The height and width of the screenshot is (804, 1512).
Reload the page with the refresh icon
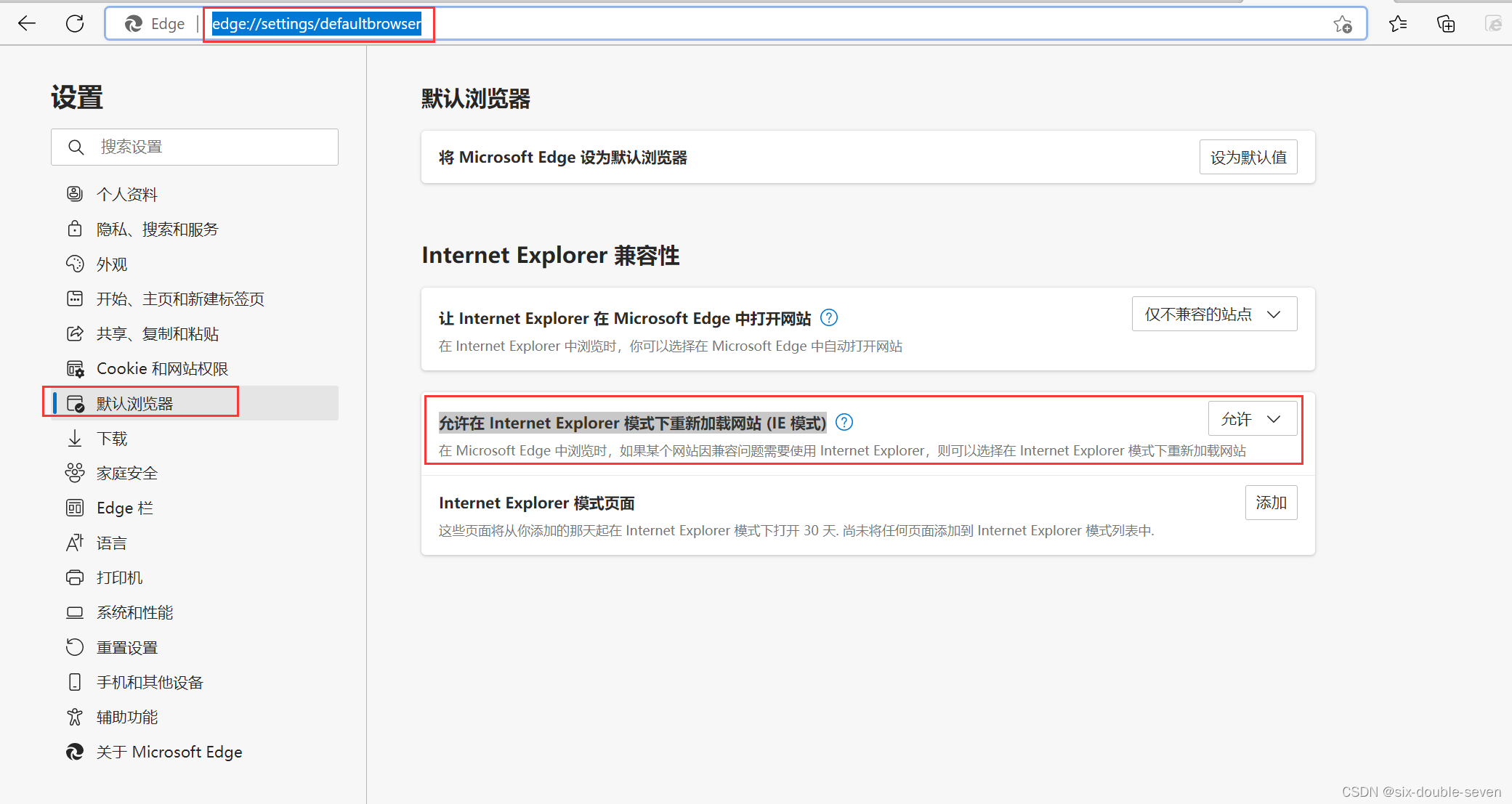click(75, 23)
